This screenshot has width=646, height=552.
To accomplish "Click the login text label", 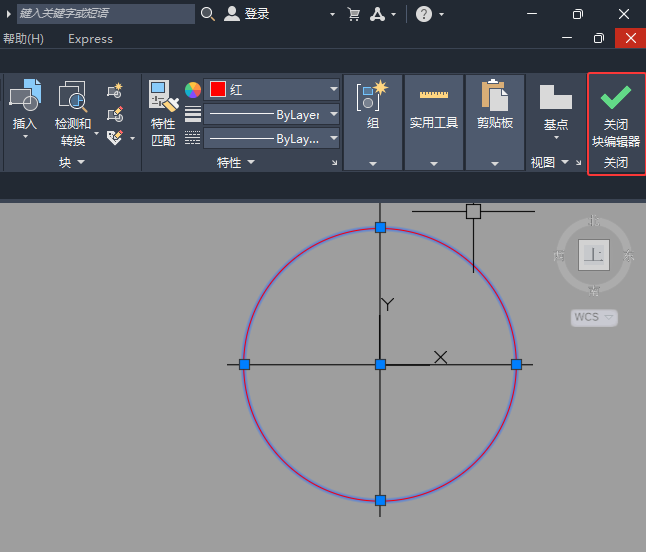I will [x=257, y=14].
